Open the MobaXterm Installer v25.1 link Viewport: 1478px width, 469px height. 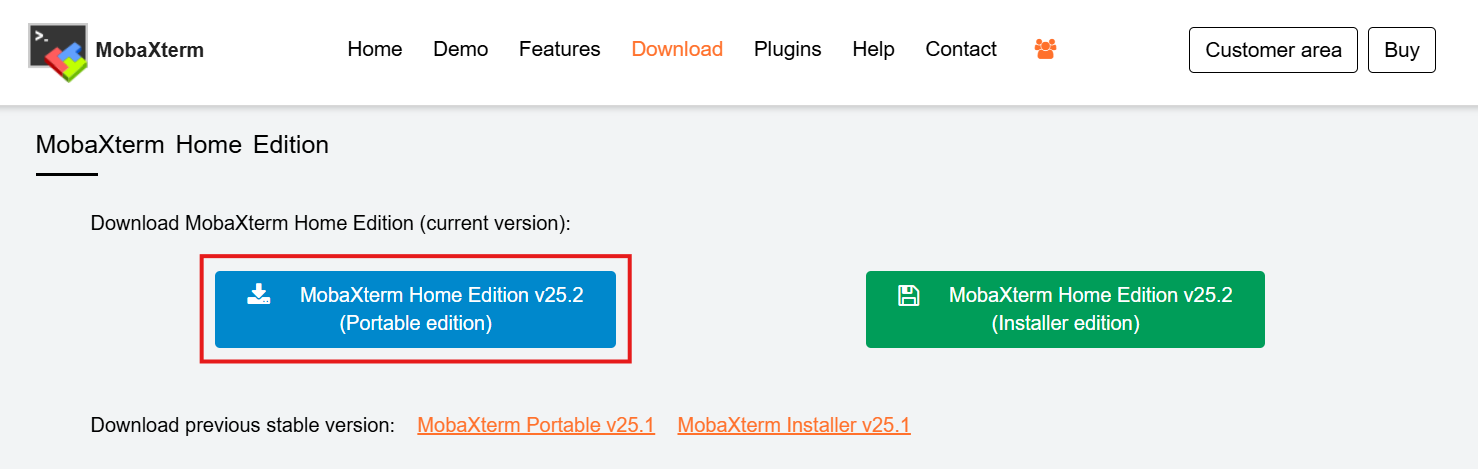click(x=794, y=425)
